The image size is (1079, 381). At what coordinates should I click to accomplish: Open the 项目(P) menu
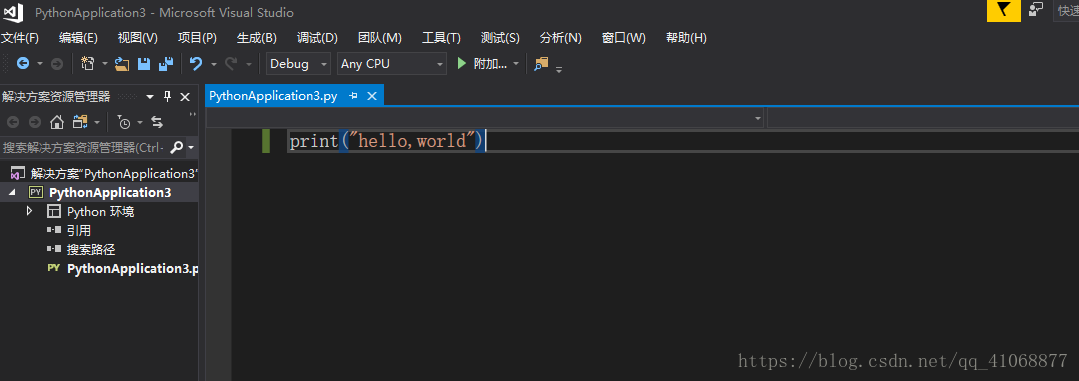pyautogui.click(x=197, y=38)
